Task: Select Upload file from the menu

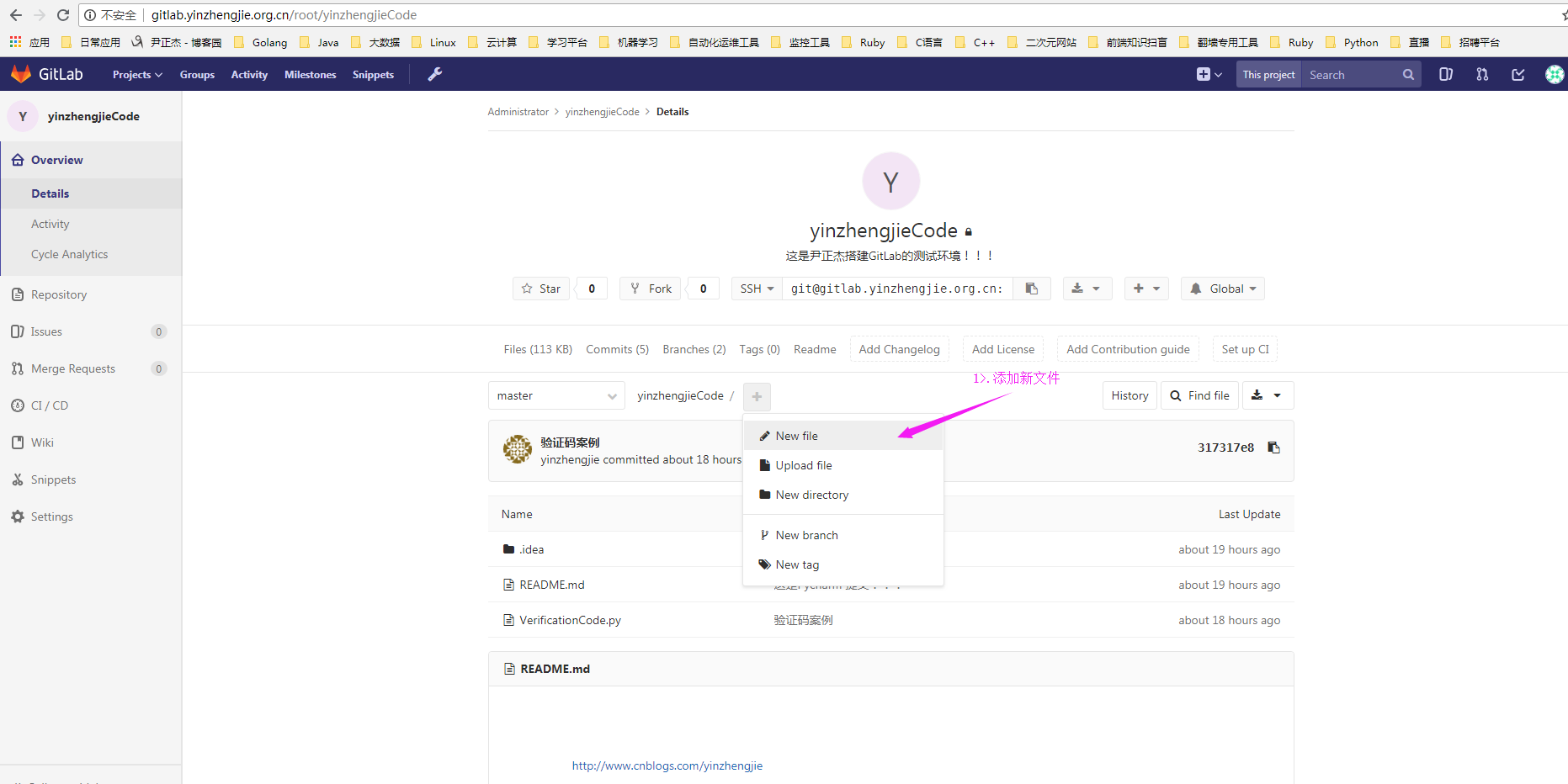Action: [843, 465]
